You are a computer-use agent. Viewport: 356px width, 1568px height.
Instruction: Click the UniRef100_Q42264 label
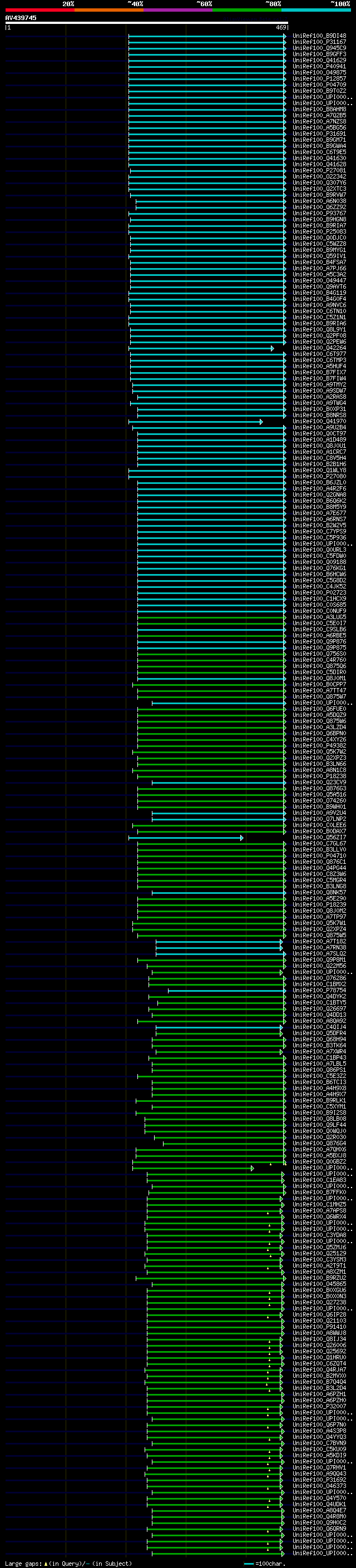click(x=319, y=348)
